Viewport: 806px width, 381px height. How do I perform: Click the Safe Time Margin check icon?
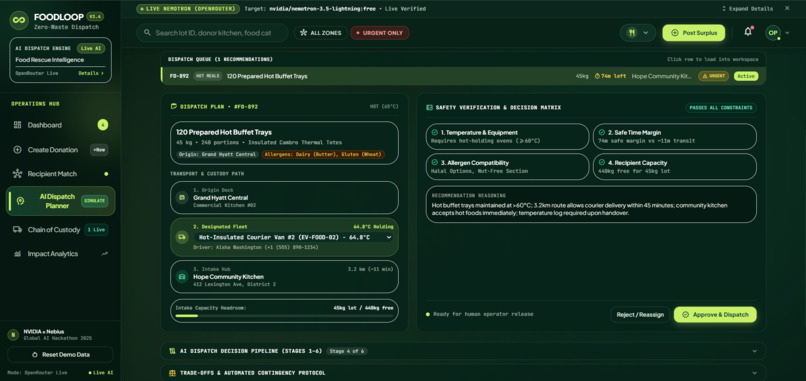pyautogui.click(x=602, y=132)
